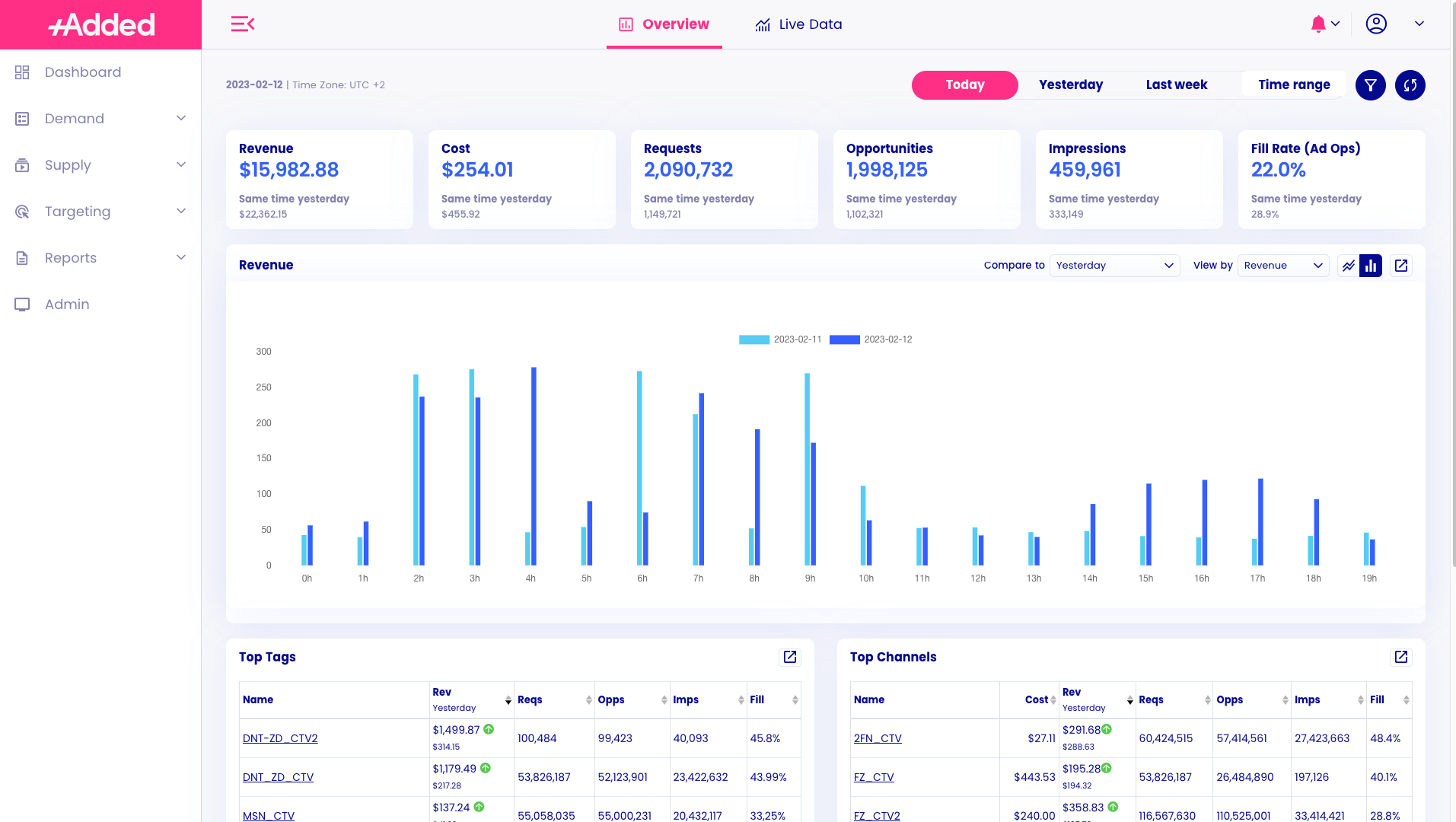1456x822 pixels.
Task: Click the Targeting sidebar icon
Action: 22,212
